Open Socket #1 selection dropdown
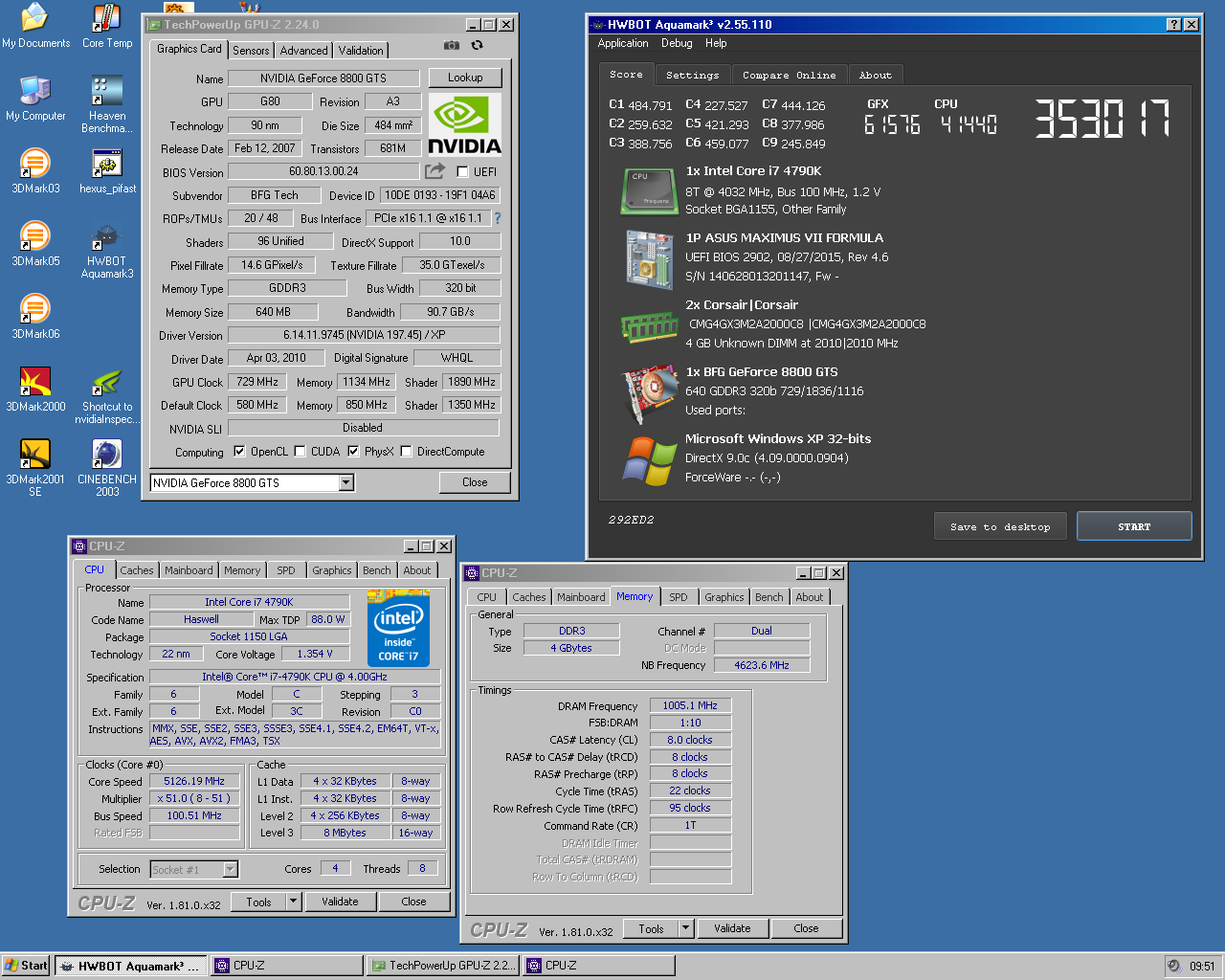Screen dimensions: 1225x980 231,869
